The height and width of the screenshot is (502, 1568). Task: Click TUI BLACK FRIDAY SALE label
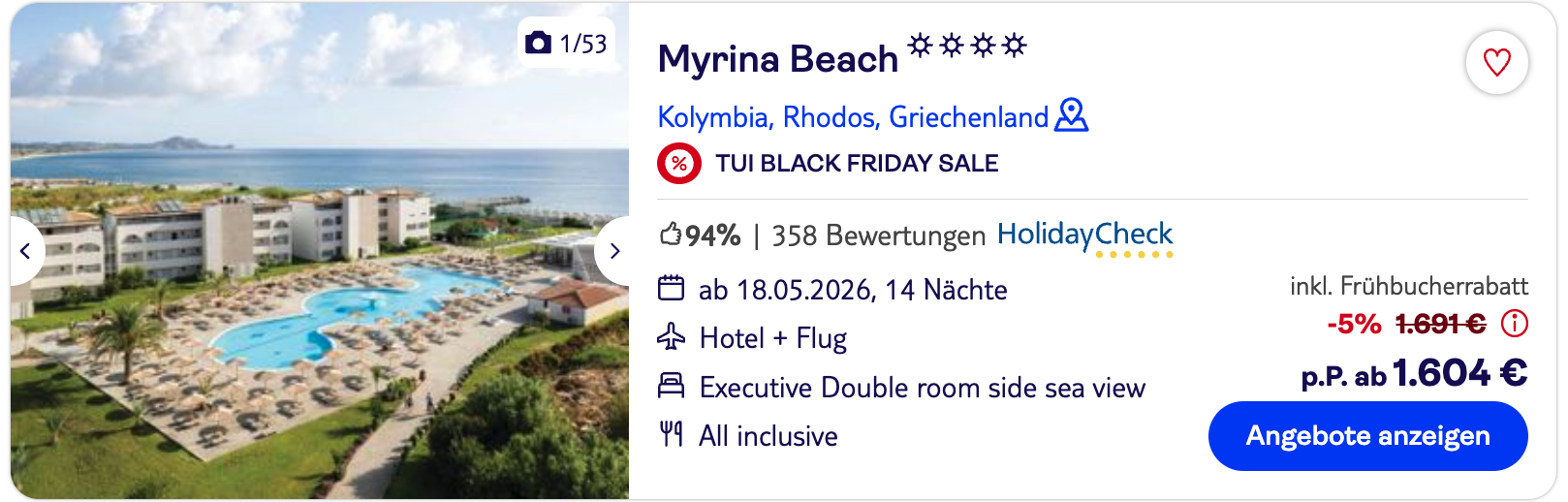click(857, 163)
